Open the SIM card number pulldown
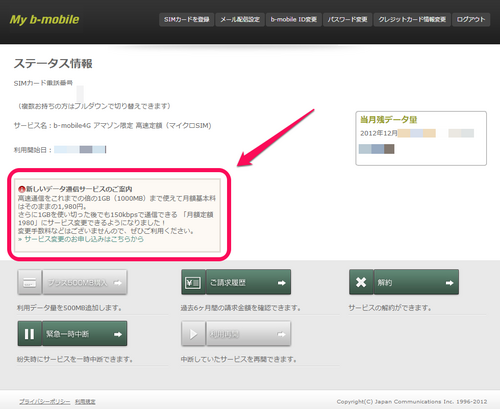The image size is (500, 409). pyautogui.click(x=80, y=93)
